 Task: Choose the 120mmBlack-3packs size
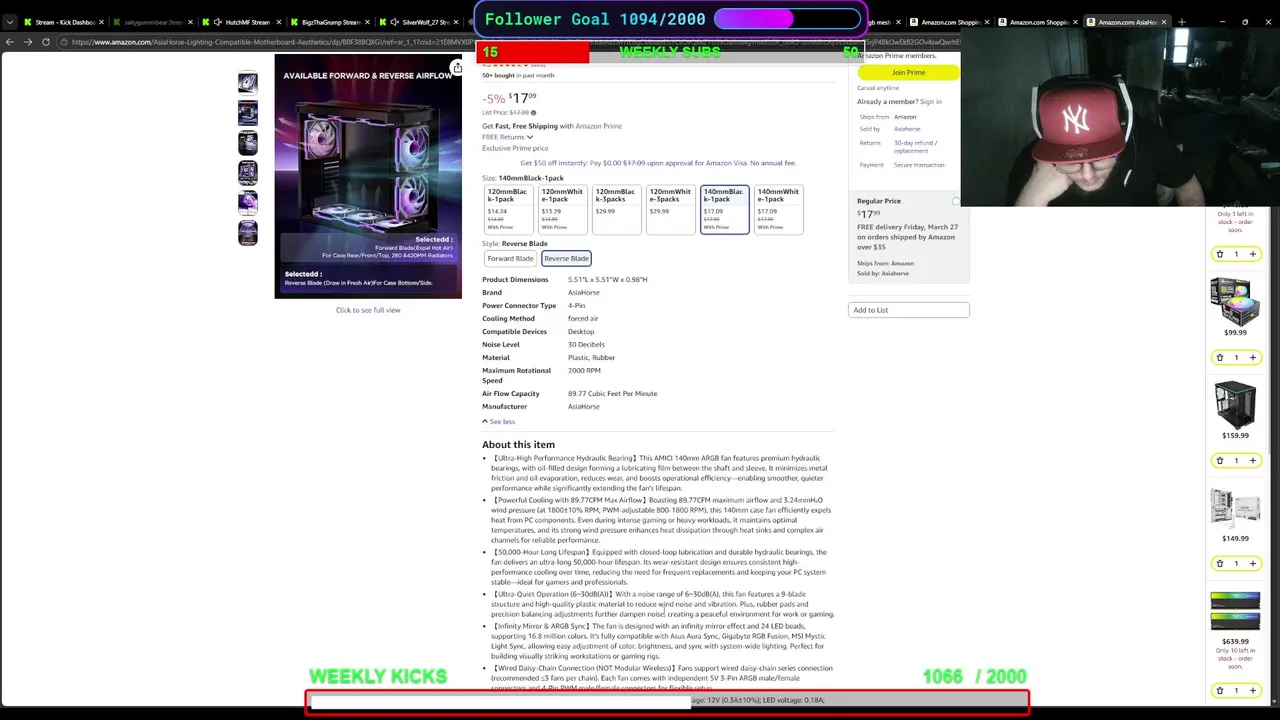coord(616,209)
